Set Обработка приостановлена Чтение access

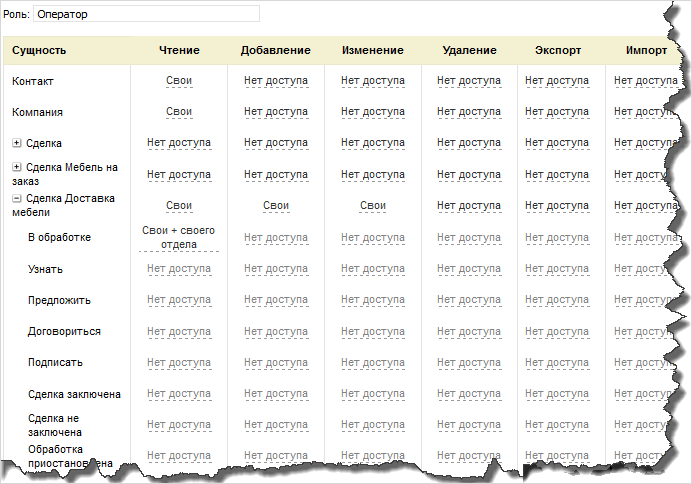click(x=179, y=456)
